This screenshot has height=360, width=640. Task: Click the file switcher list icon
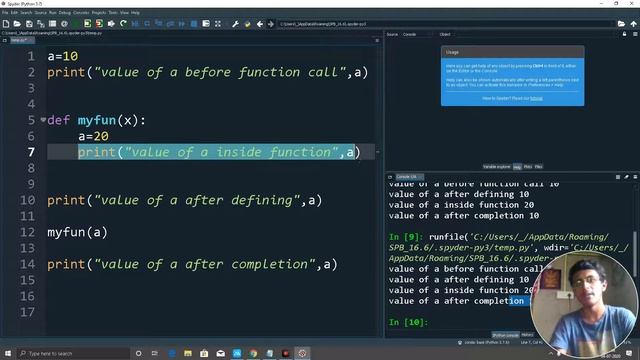pos(52,24)
